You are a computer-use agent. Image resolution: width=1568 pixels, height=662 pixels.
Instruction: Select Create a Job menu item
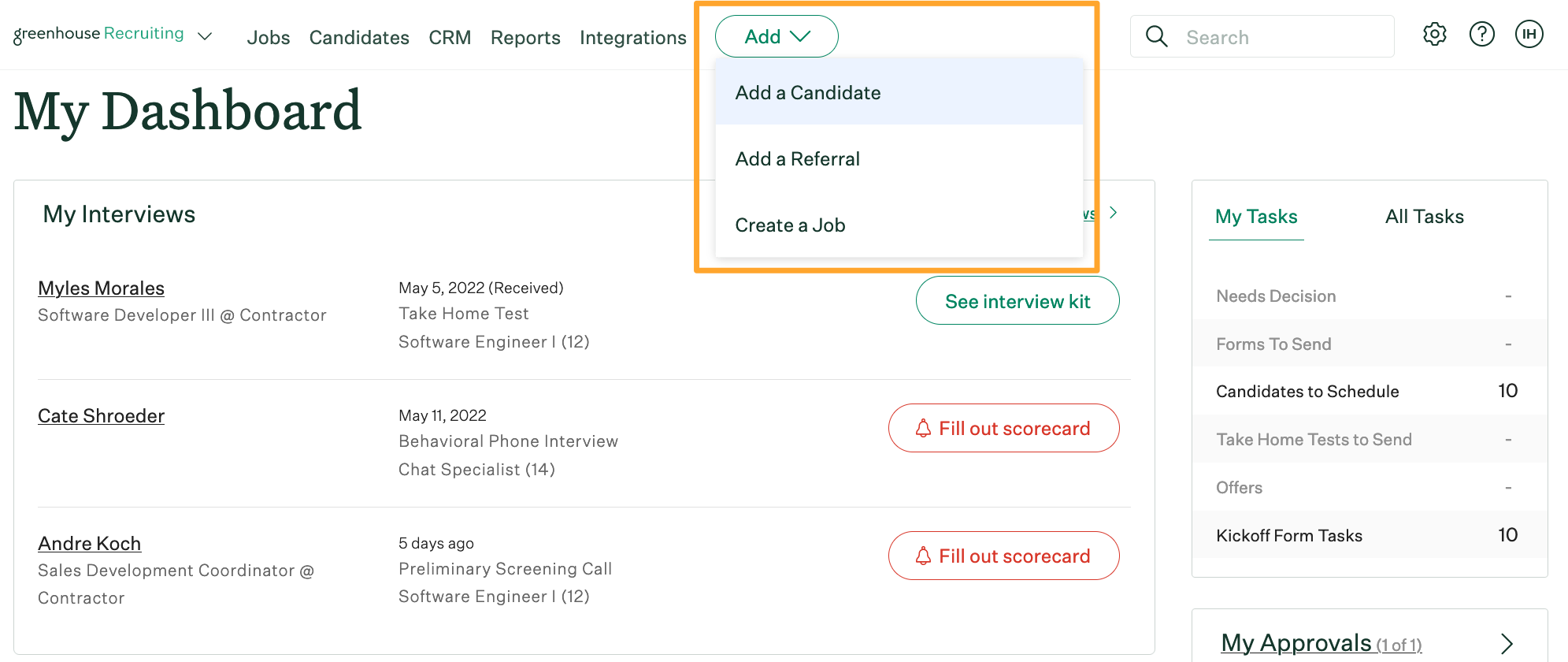790,225
